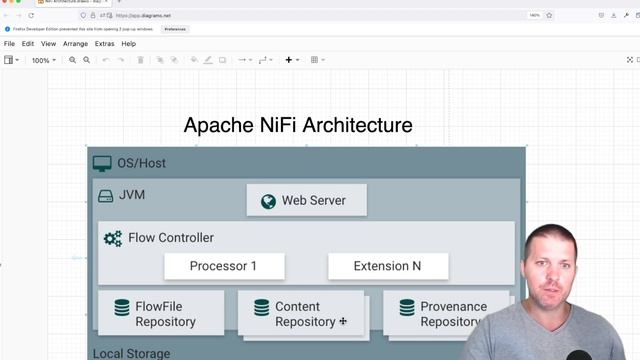This screenshot has width=640, height=360.
Task: Select the JVM label
Action: point(132,195)
